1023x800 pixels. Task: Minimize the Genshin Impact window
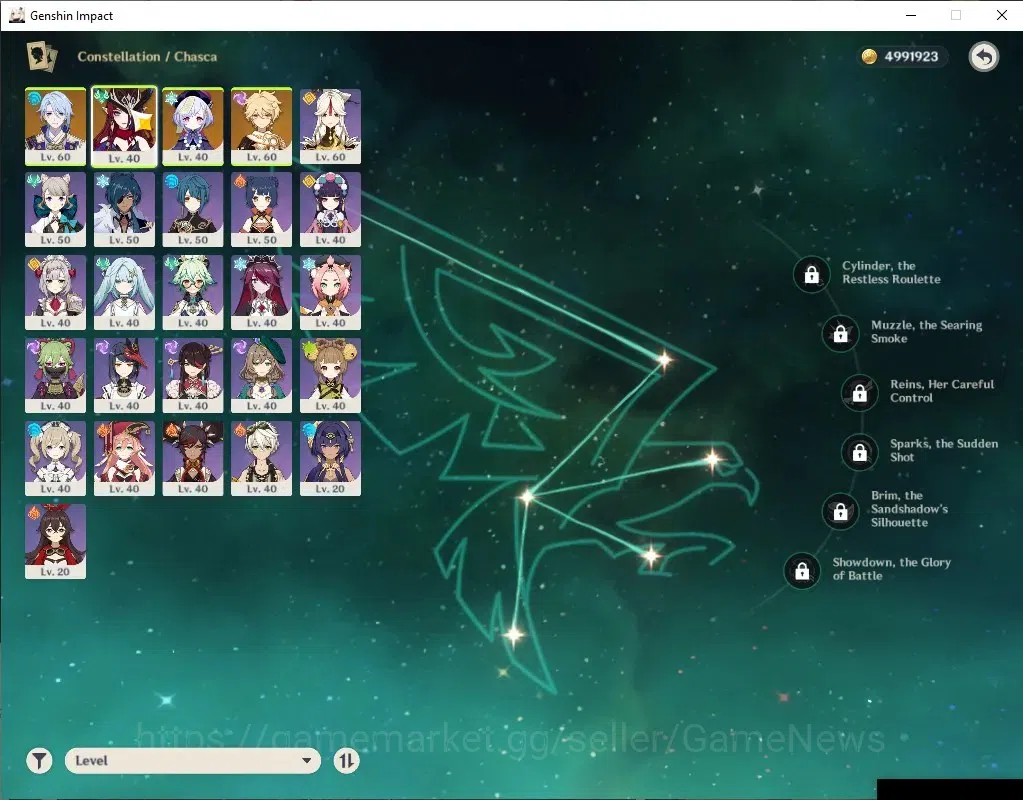[911, 15]
